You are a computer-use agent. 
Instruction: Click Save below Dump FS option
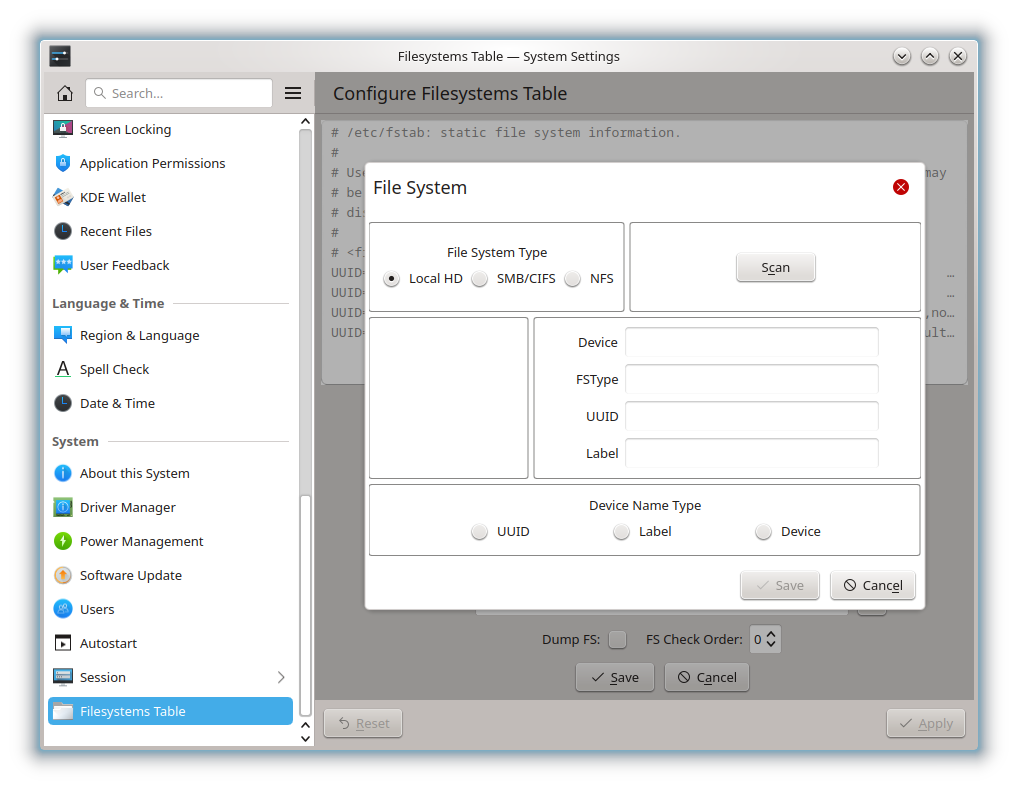[x=615, y=678]
